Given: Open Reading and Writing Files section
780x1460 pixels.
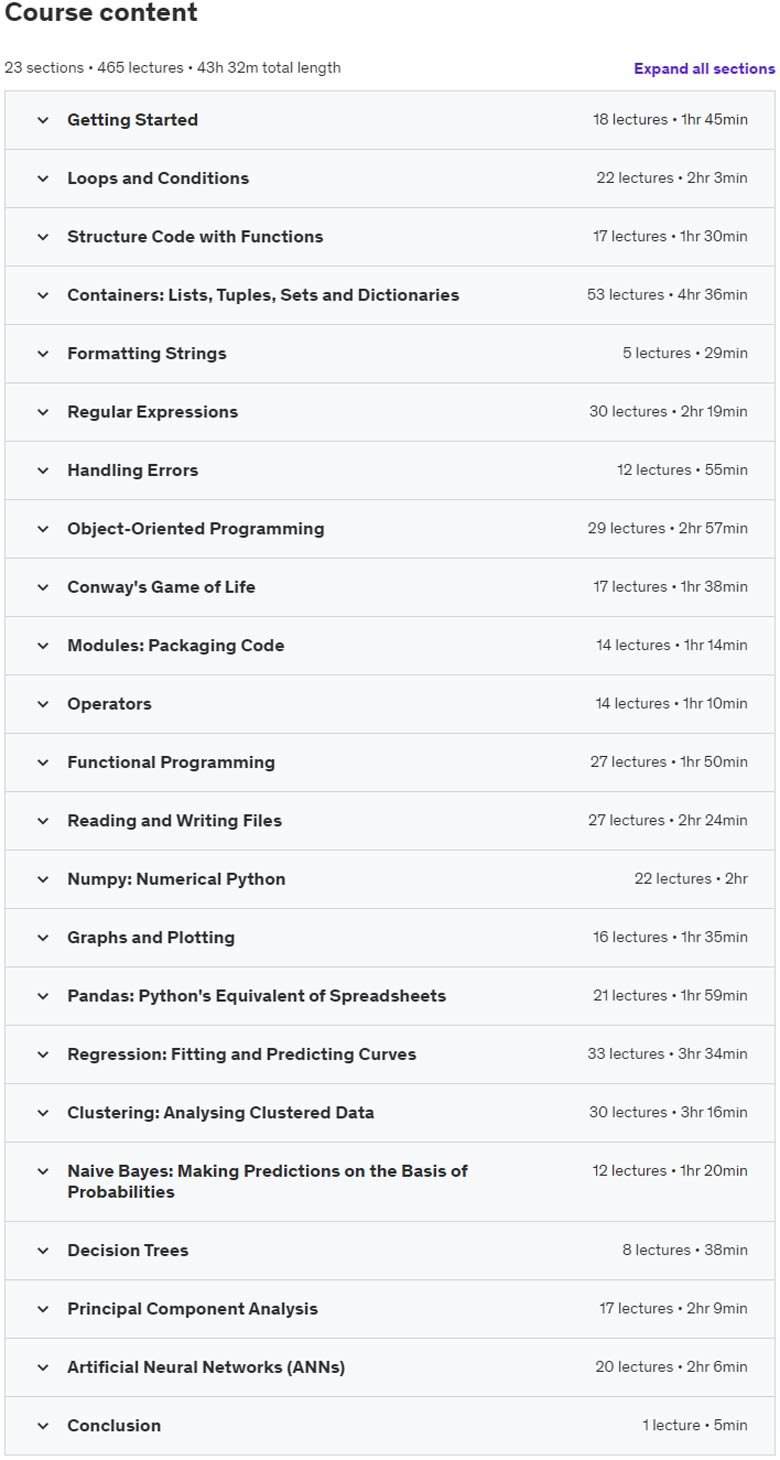Looking at the screenshot, I should (x=390, y=821).
